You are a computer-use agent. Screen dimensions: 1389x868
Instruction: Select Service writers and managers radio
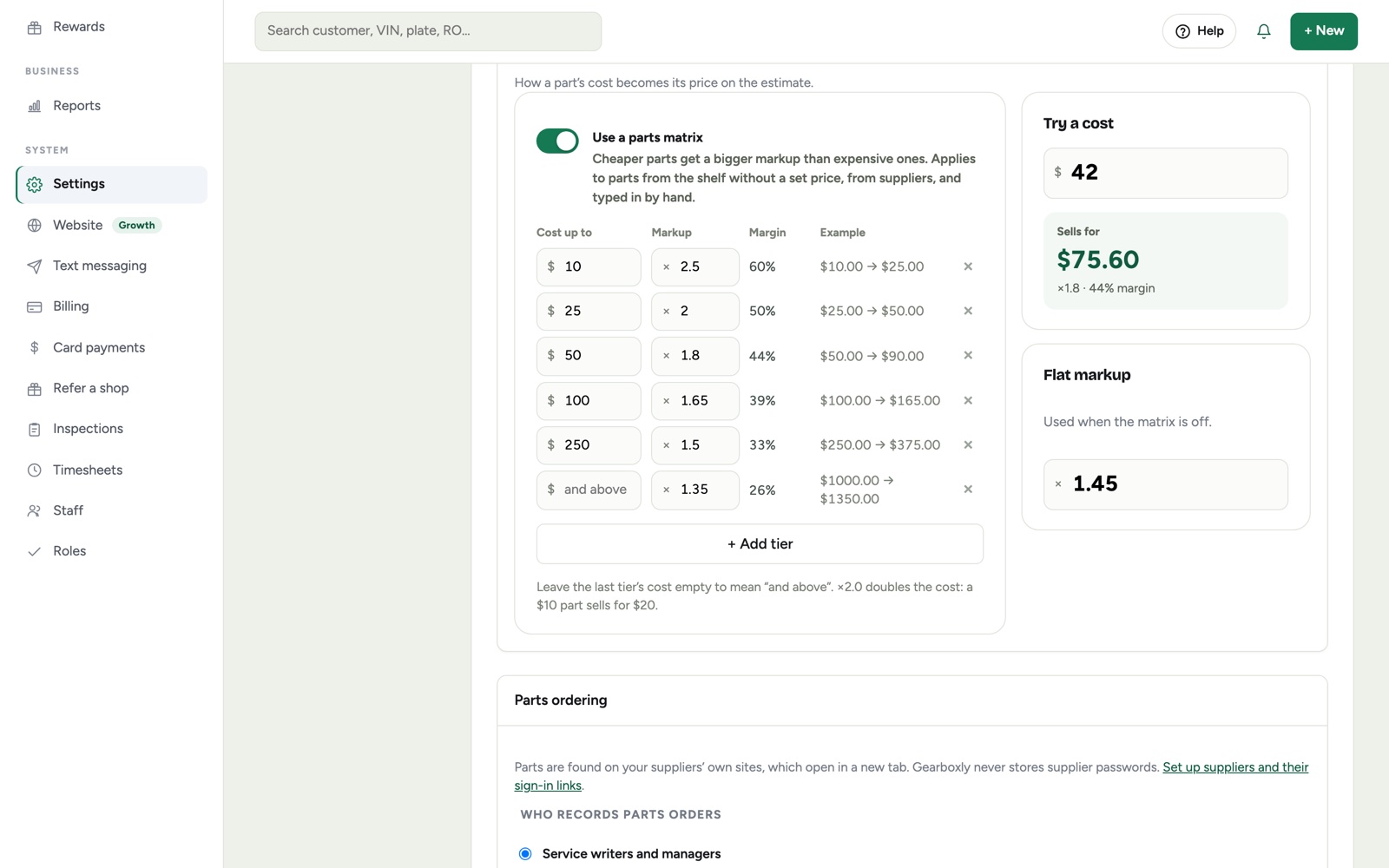(525, 854)
